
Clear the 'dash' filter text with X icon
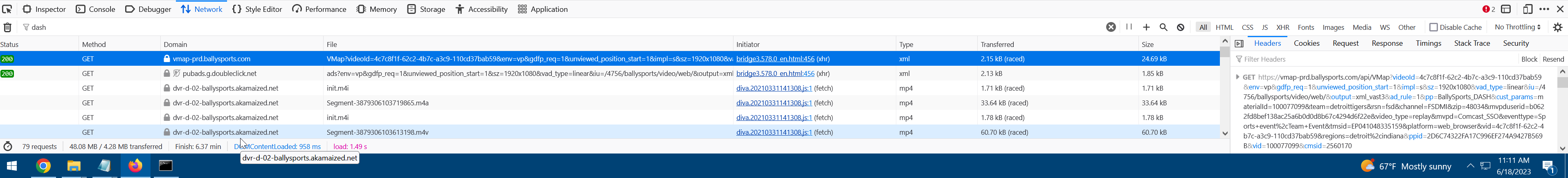[x=1111, y=27]
